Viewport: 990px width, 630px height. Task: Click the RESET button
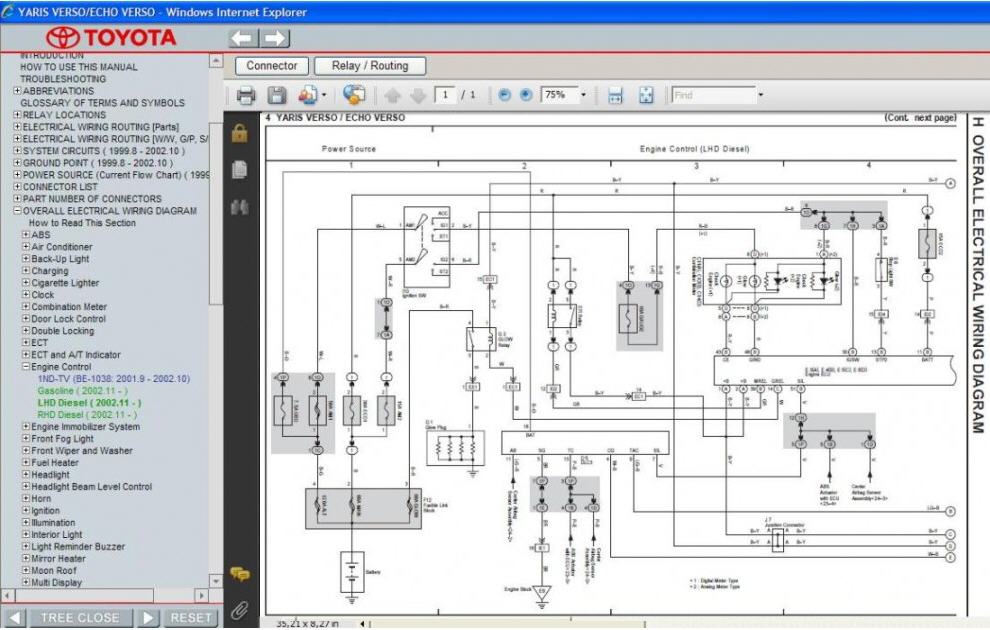pyautogui.click(x=191, y=618)
